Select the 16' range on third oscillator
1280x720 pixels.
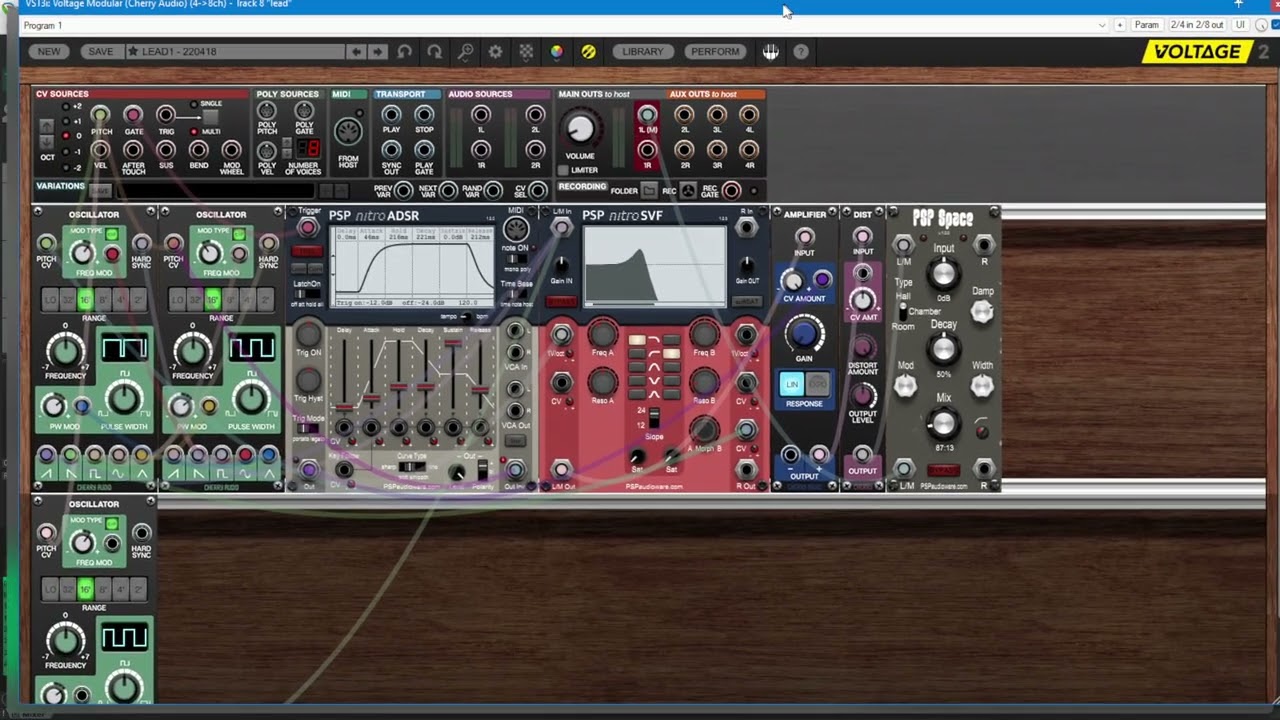point(86,589)
